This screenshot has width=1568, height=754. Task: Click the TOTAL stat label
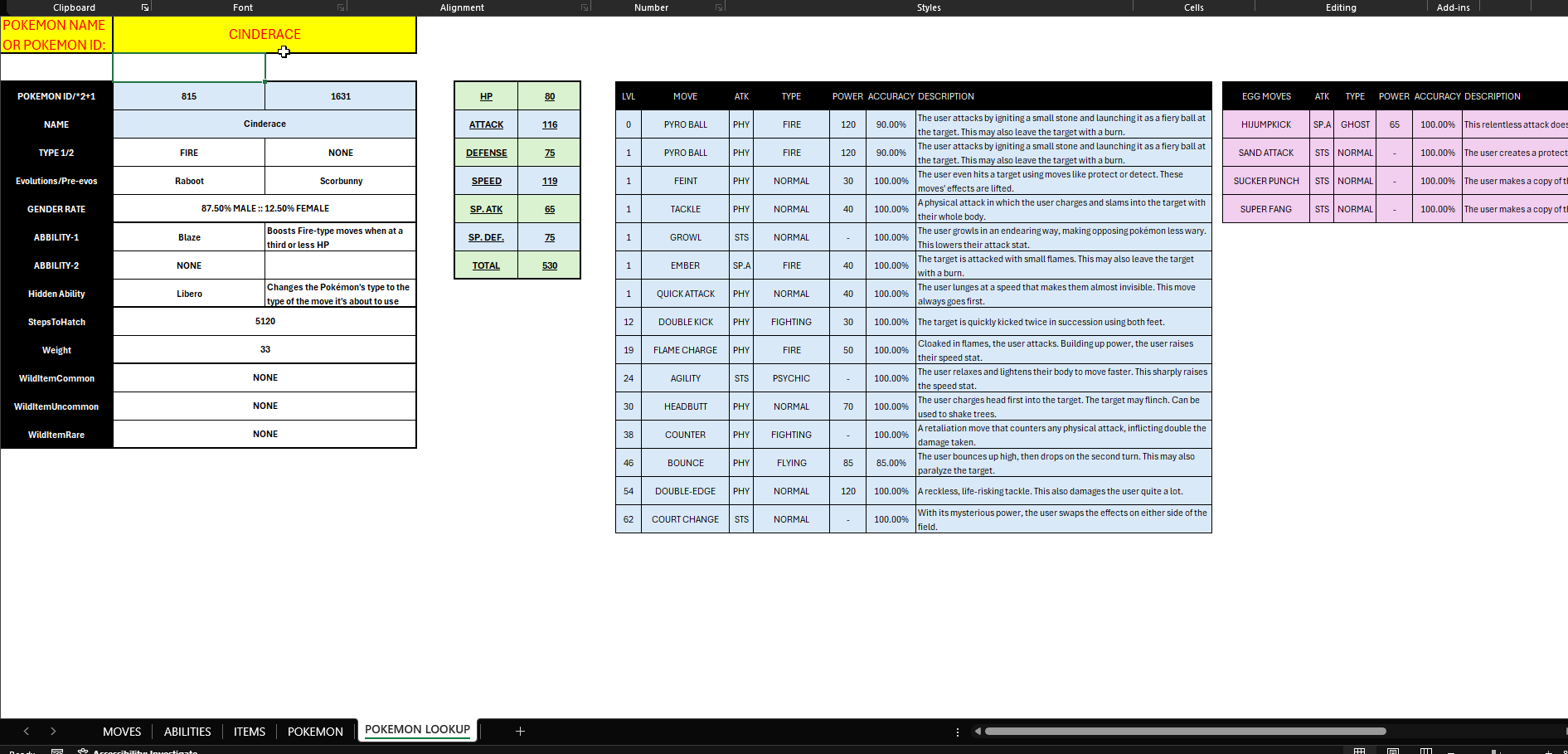point(486,265)
